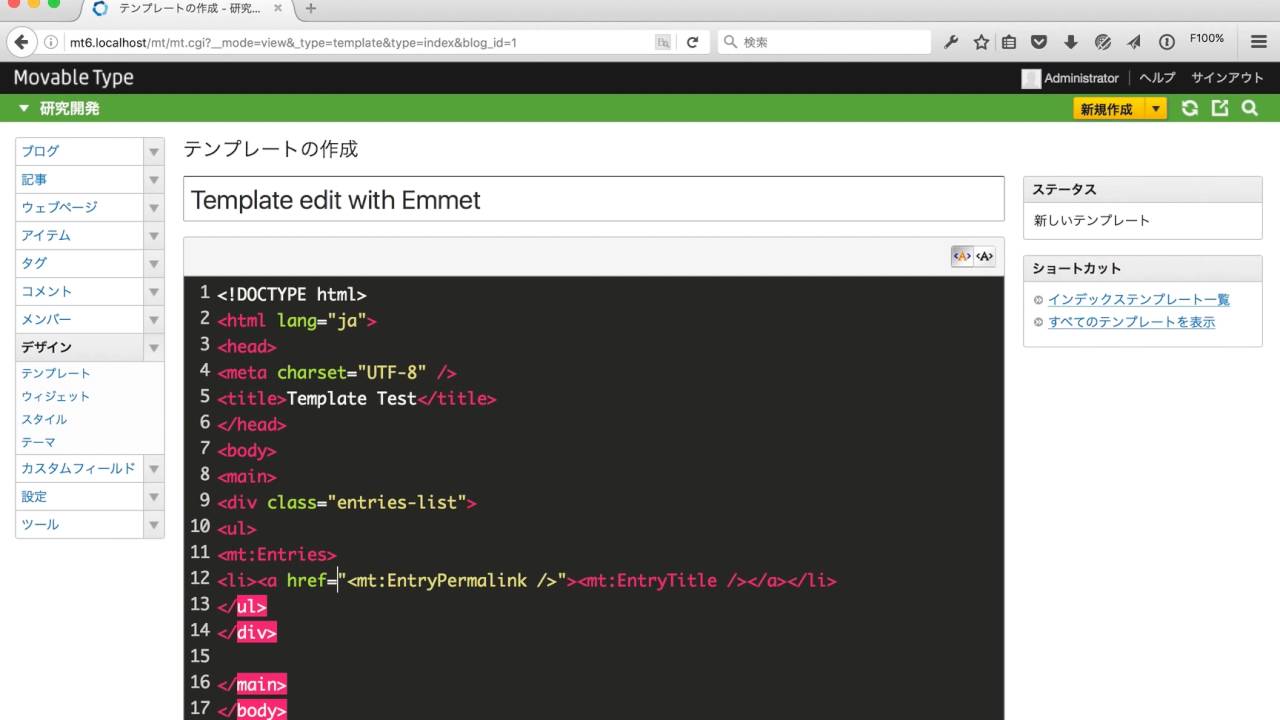Click the browser back arrow button
Screen dimensions: 1280x720
[21, 42]
